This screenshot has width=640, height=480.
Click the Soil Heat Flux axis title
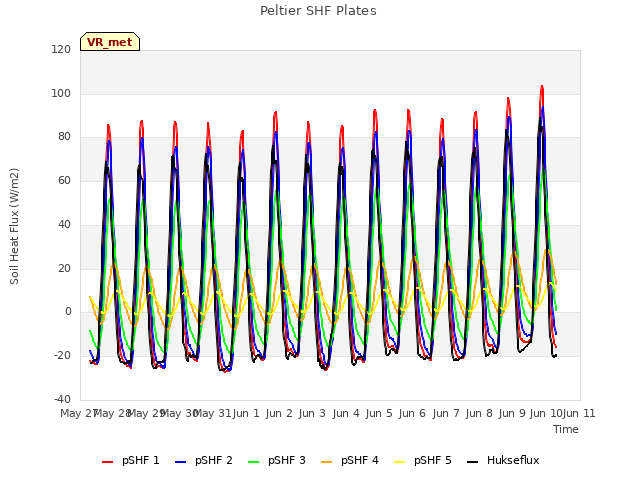14,226
